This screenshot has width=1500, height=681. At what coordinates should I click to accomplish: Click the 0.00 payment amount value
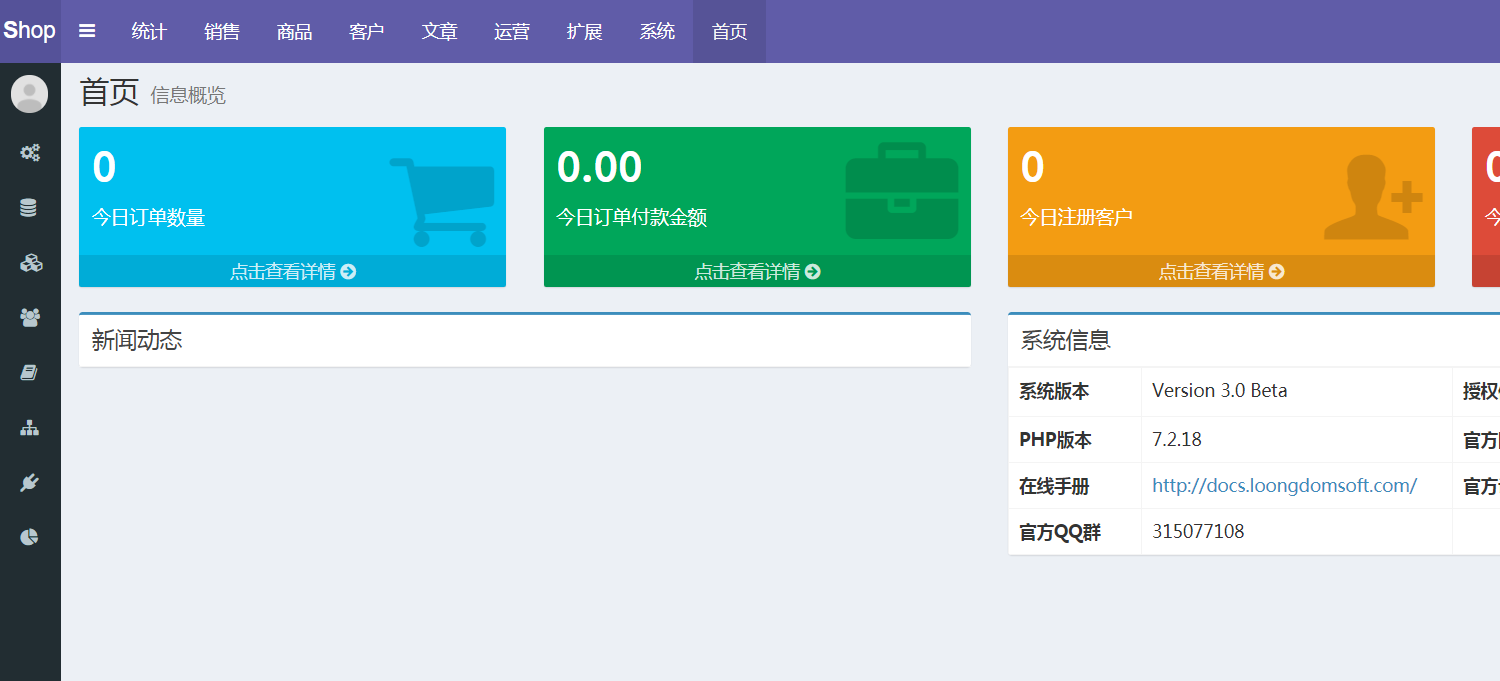(x=599, y=167)
